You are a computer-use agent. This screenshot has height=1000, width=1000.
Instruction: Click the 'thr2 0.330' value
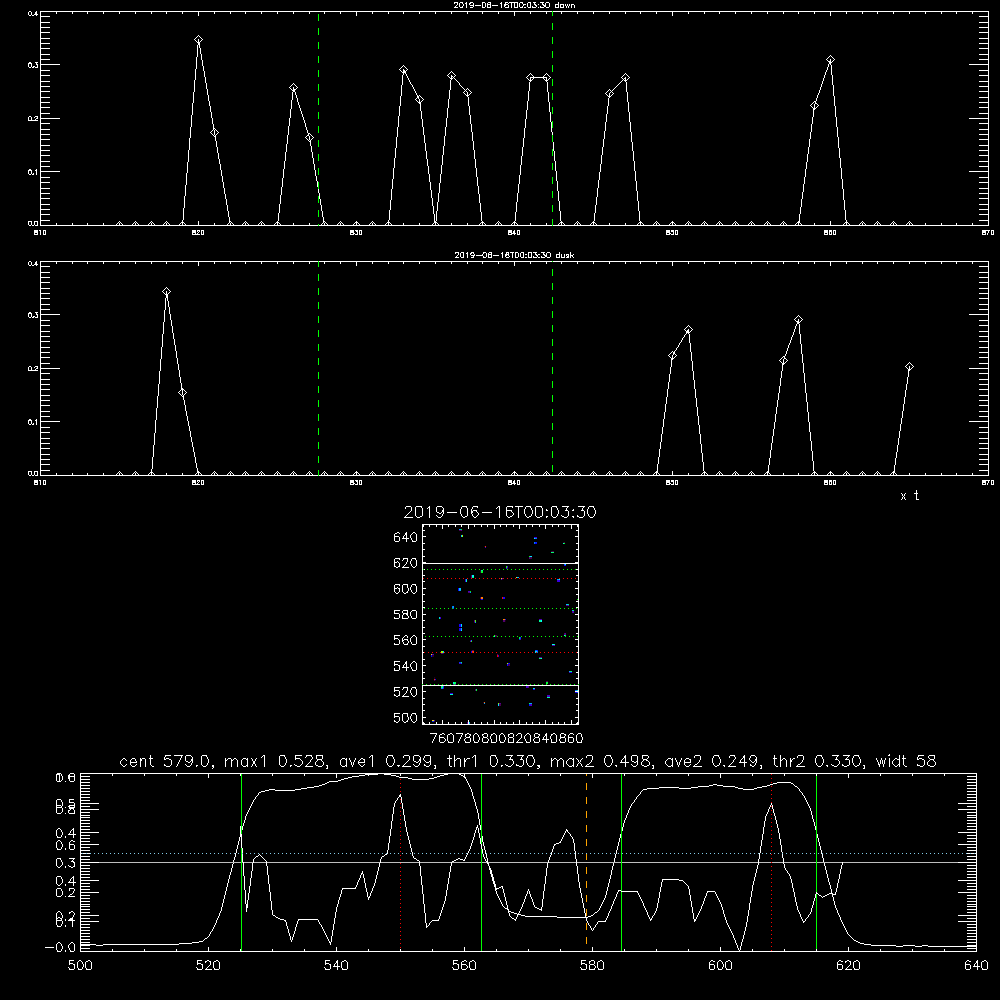pyautogui.click(x=819, y=761)
